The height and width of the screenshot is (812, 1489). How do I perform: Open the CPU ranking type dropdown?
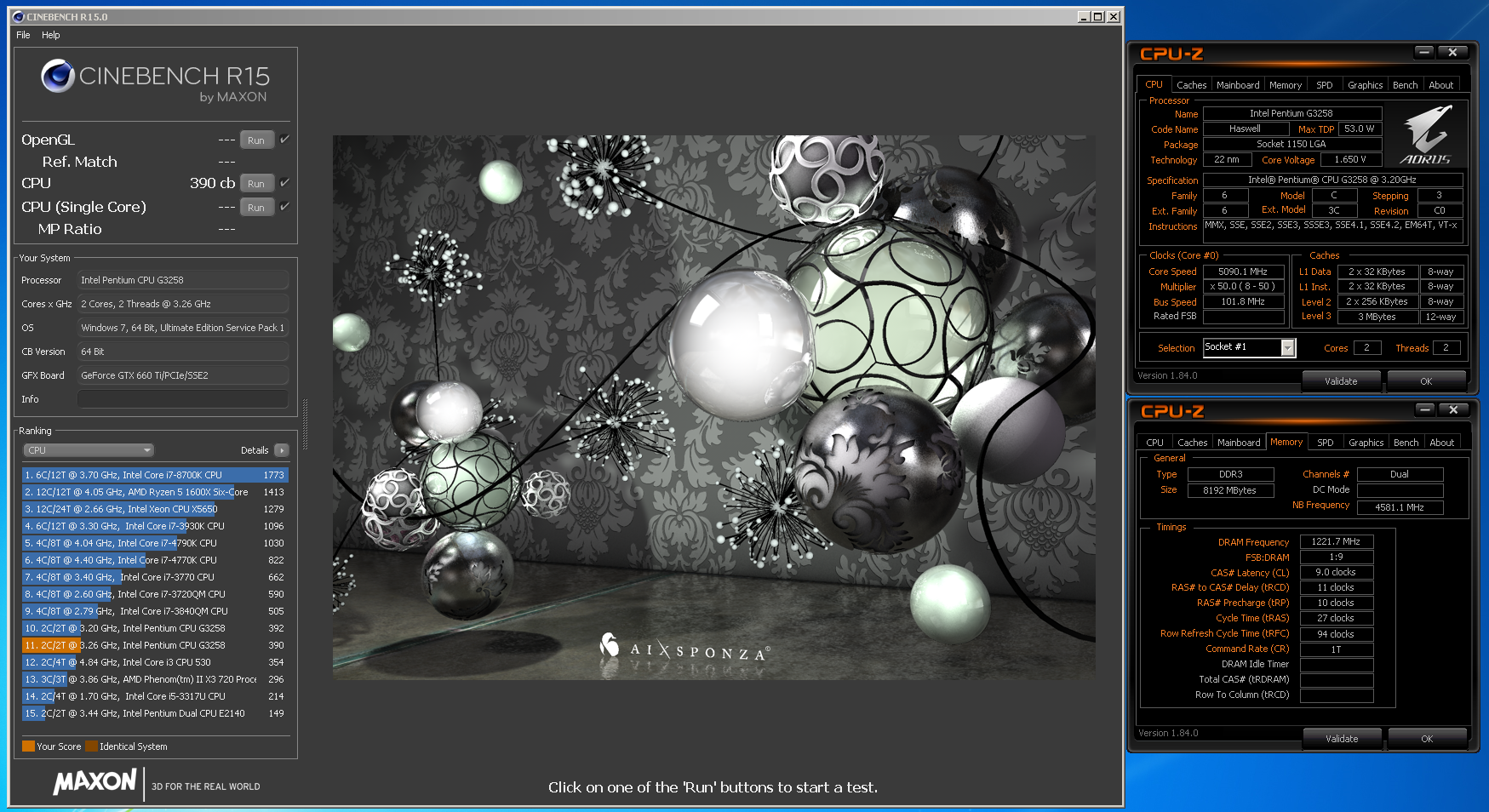88,450
